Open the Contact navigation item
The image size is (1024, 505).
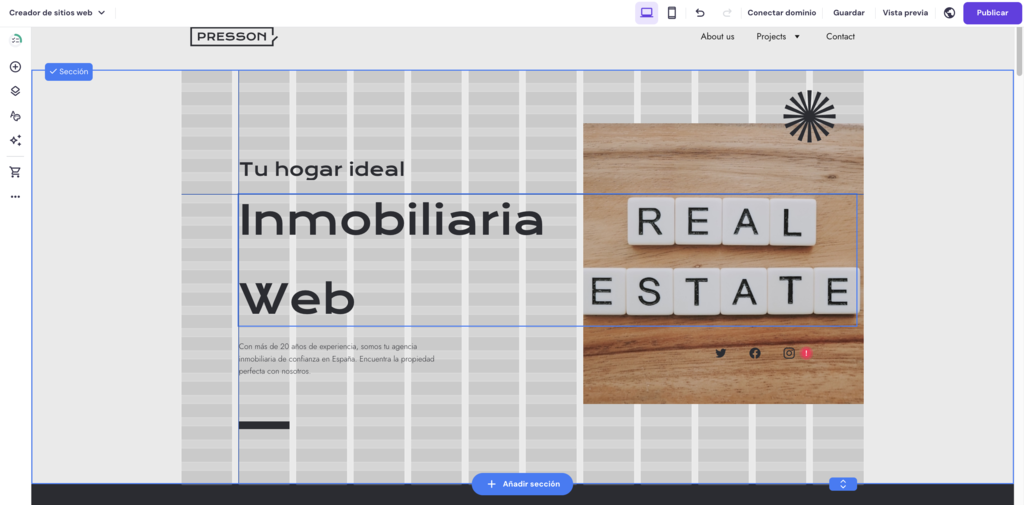[840, 37]
